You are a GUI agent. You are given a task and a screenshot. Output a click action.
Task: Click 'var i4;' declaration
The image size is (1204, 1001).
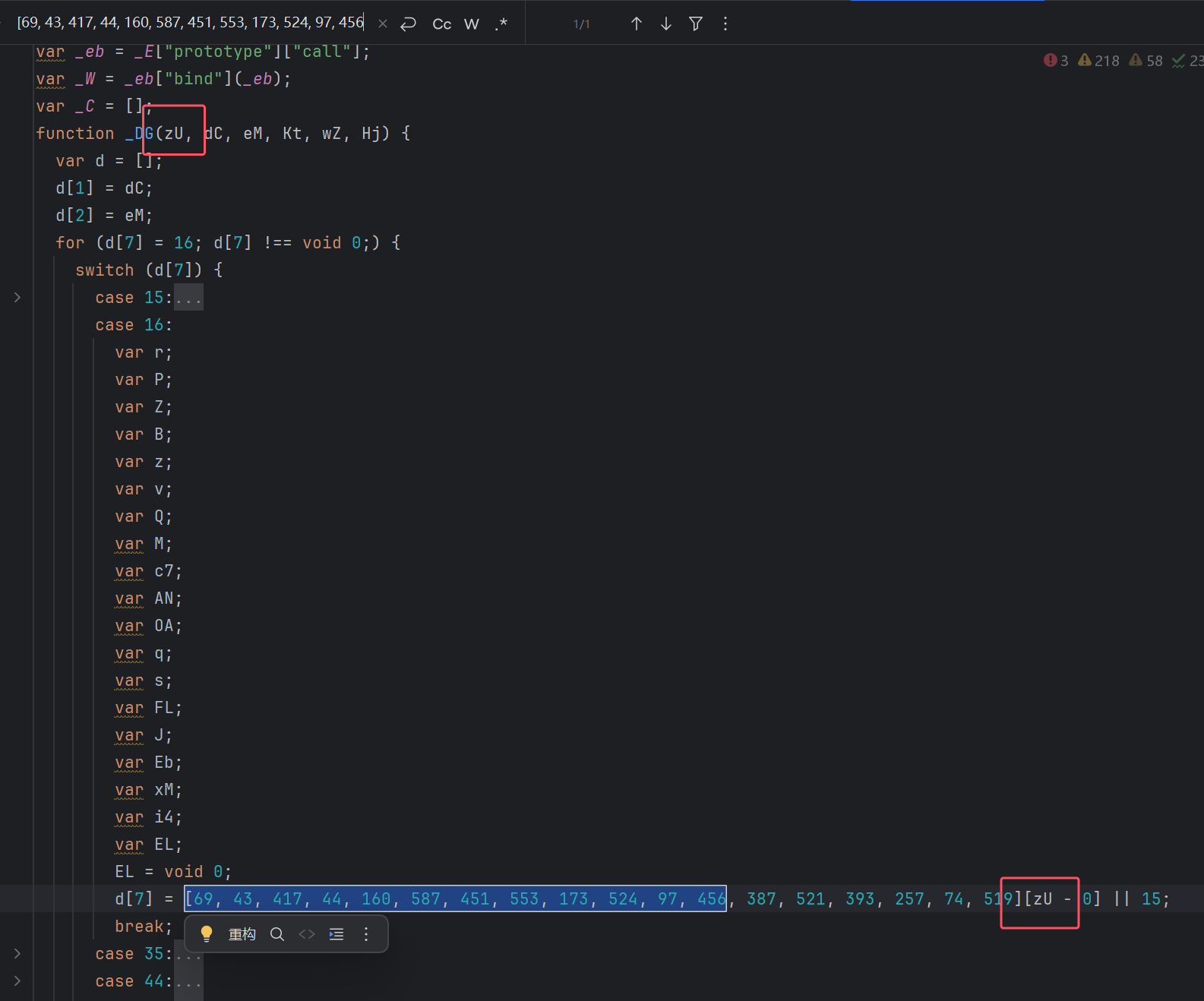pos(149,817)
